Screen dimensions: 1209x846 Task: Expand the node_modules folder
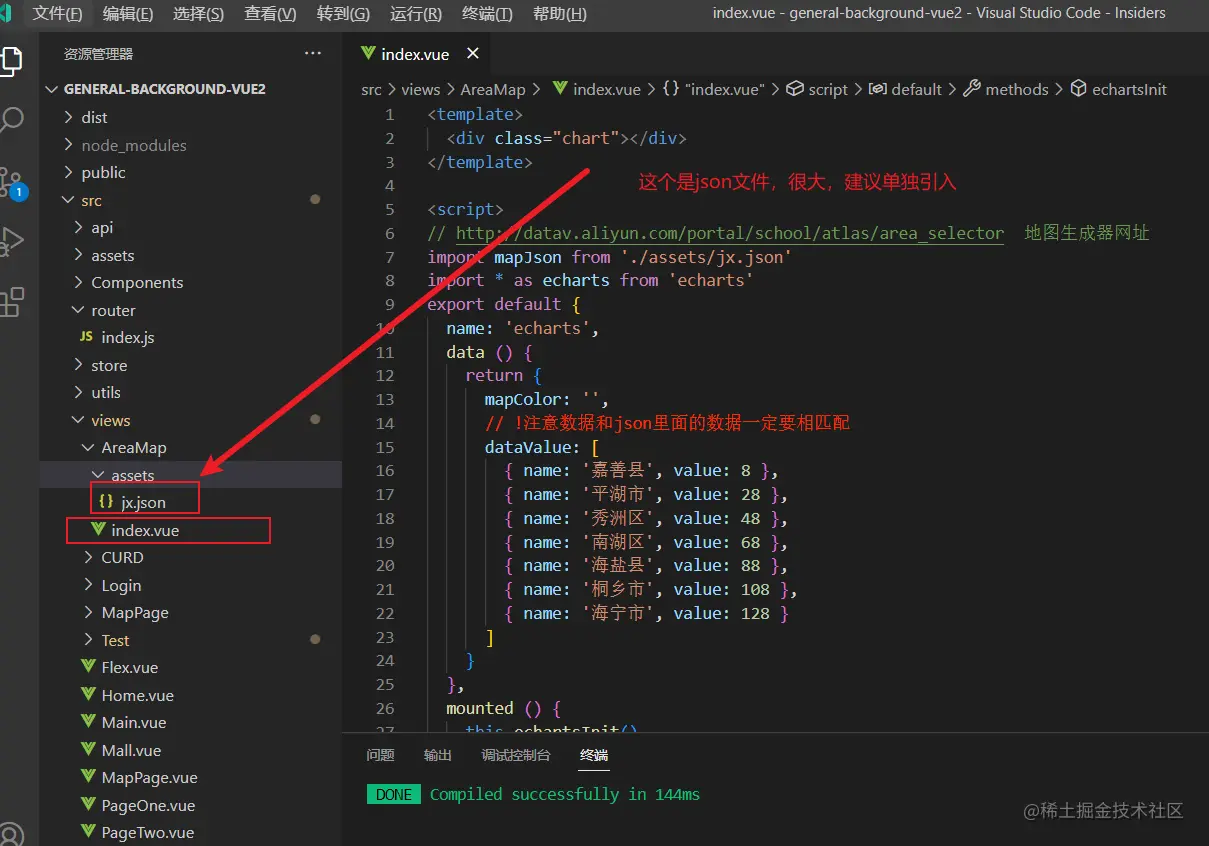pos(69,145)
